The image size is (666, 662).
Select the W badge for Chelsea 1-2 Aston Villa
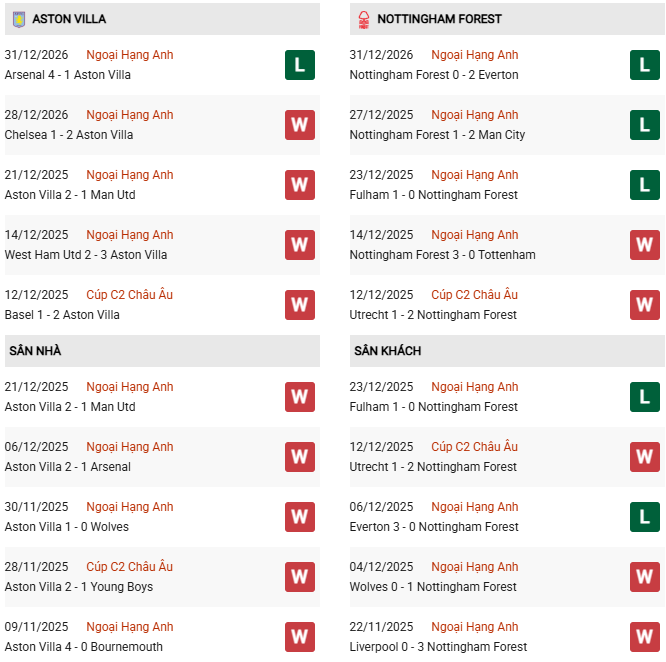pos(300,125)
